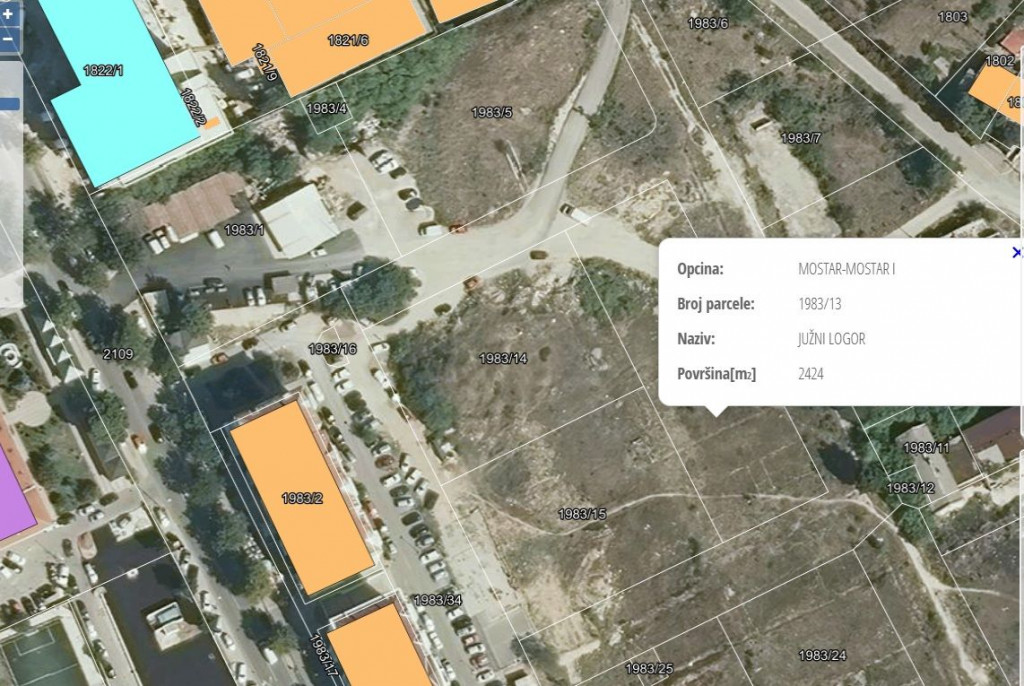Image resolution: width=1024 pixels, height=686 pixels.
Task: Select the orange building labeled 1983/2
Action: [301, 497]
